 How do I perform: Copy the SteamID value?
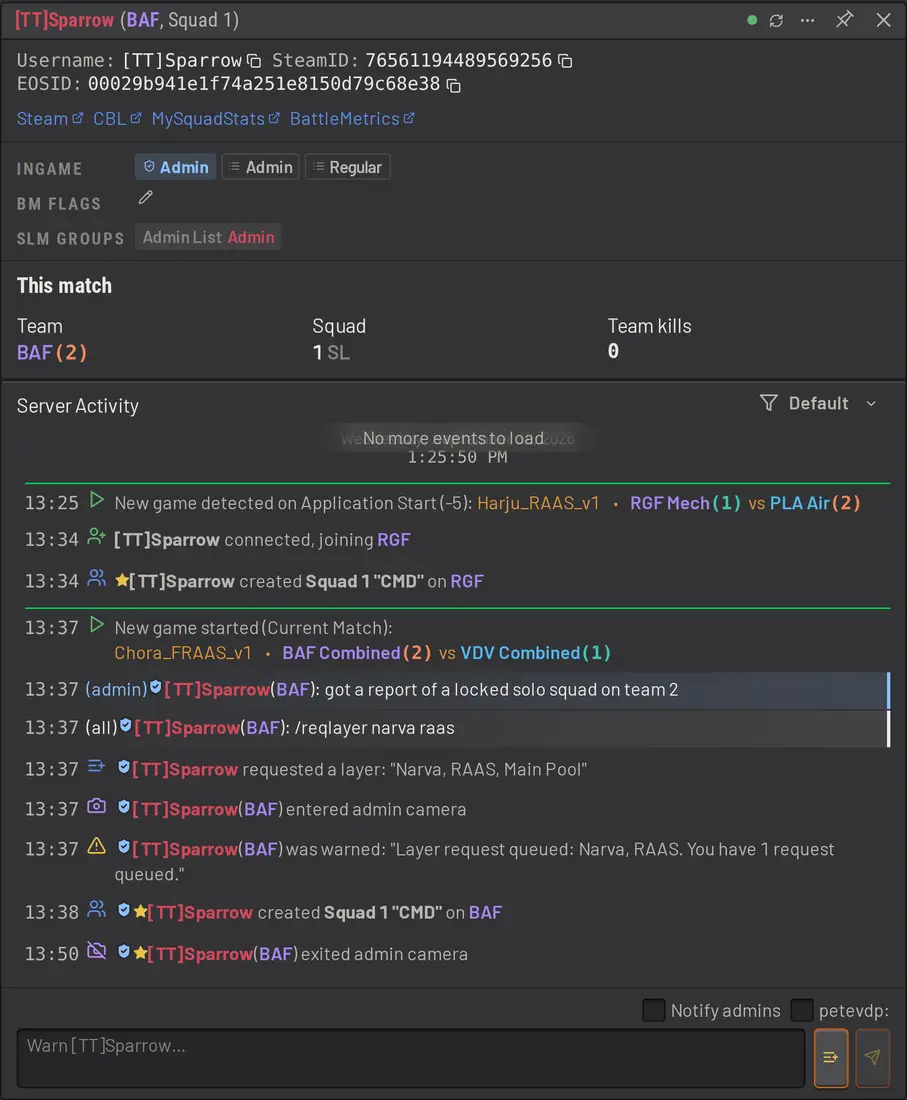(x=565, y=62)
